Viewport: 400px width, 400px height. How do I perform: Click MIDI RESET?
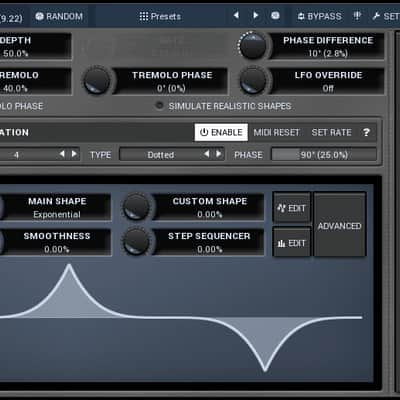276,133
